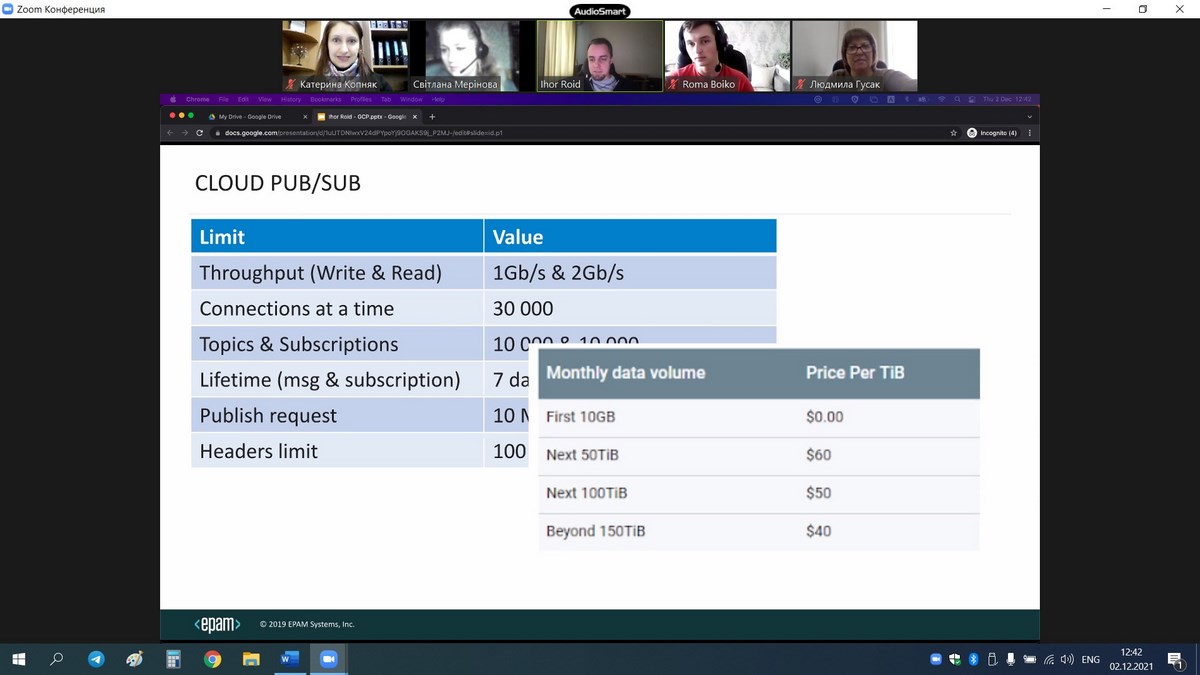Open Windows taskbar search
1200x675 pixels.
57,659
